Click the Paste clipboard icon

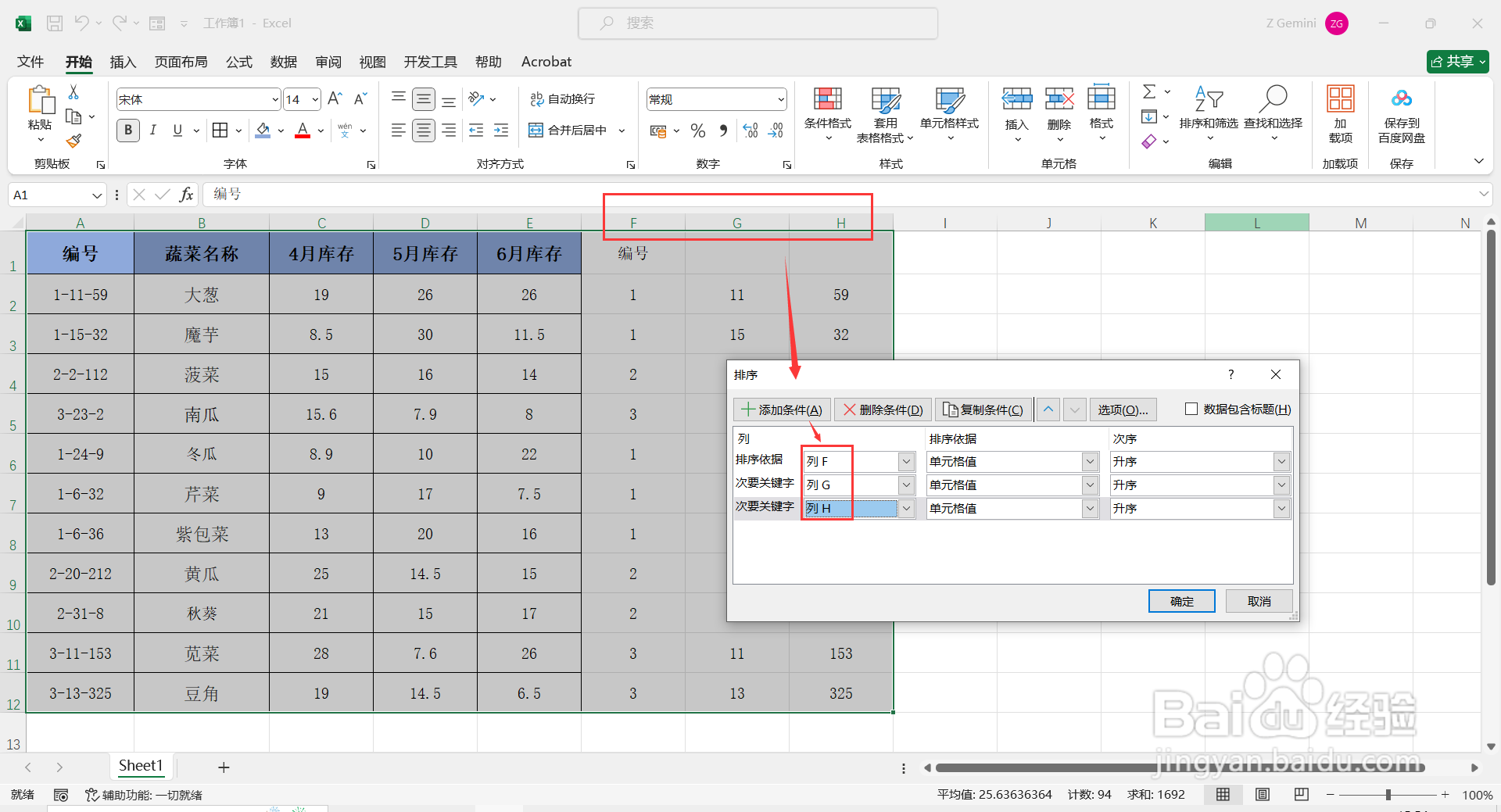pyautogui.click(x=40, y=101)
